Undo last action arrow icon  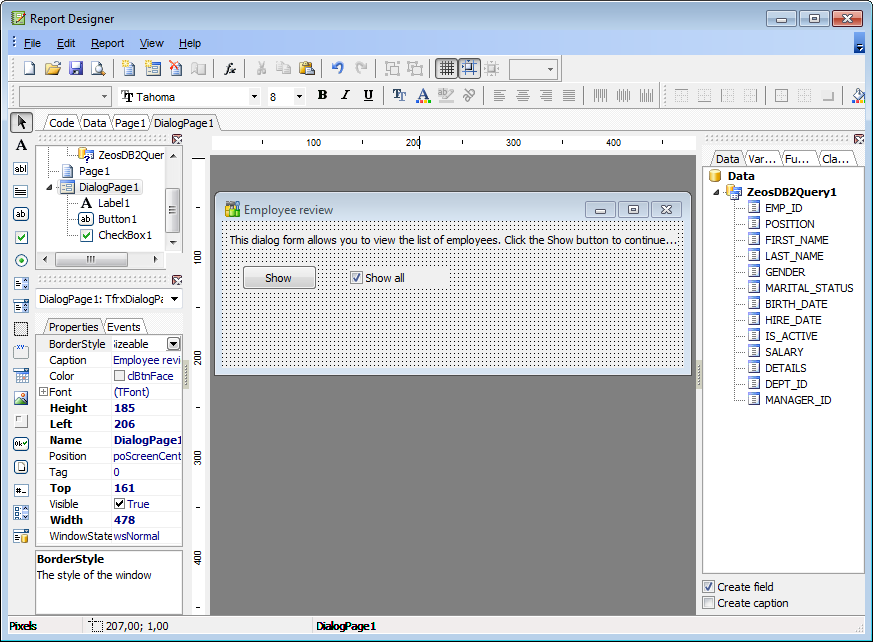coord(337,68)
